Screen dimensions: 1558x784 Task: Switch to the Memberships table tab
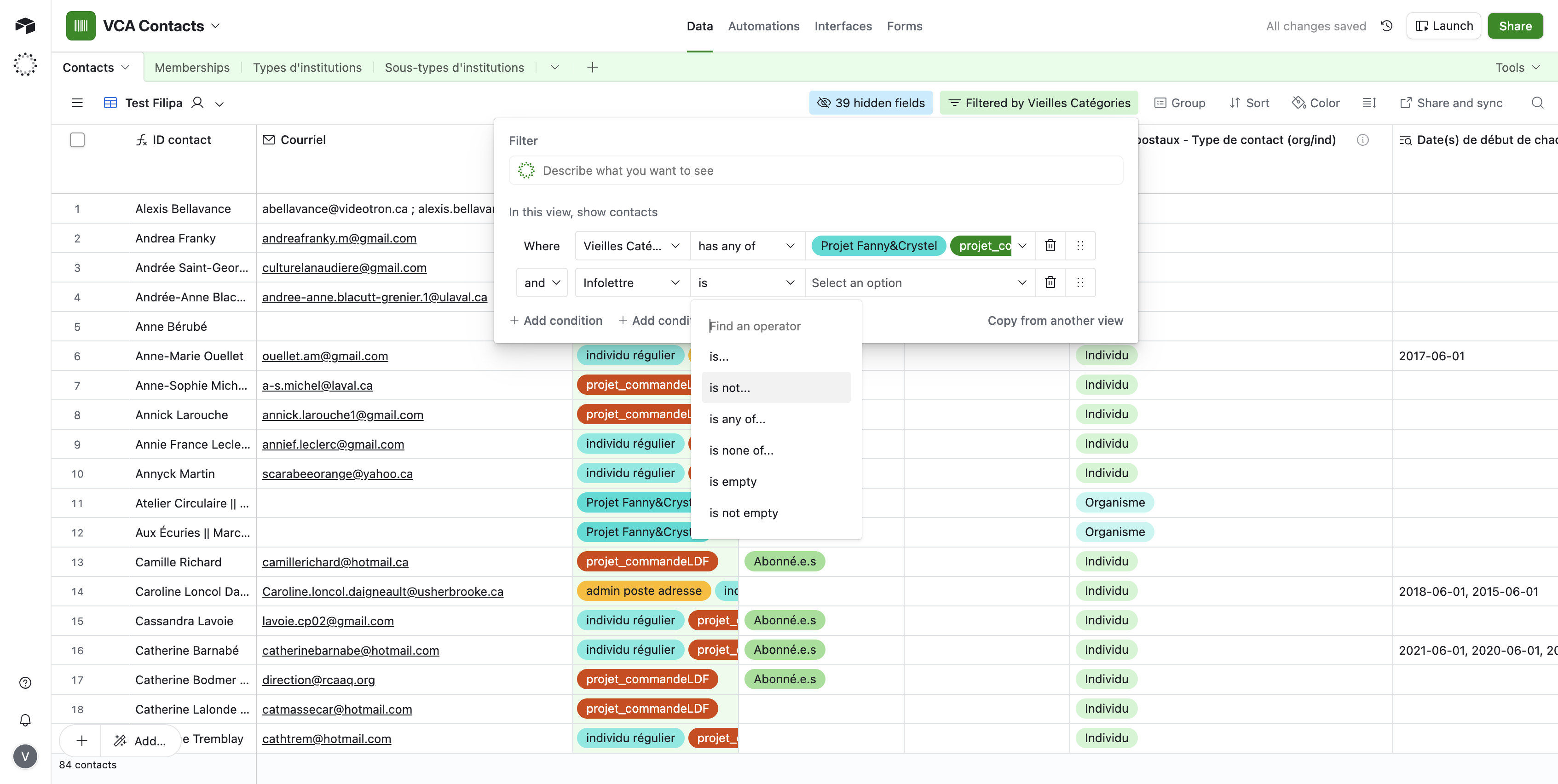(x=192, y=67)
